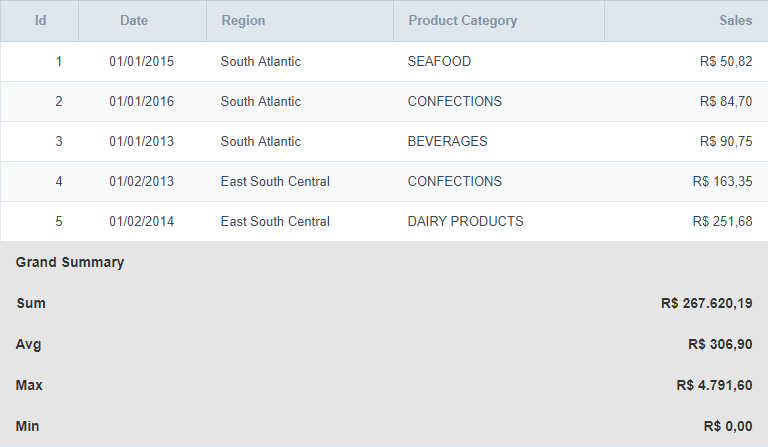
Task: Click the BEVERAGES category cell
Action: [447, 142]
